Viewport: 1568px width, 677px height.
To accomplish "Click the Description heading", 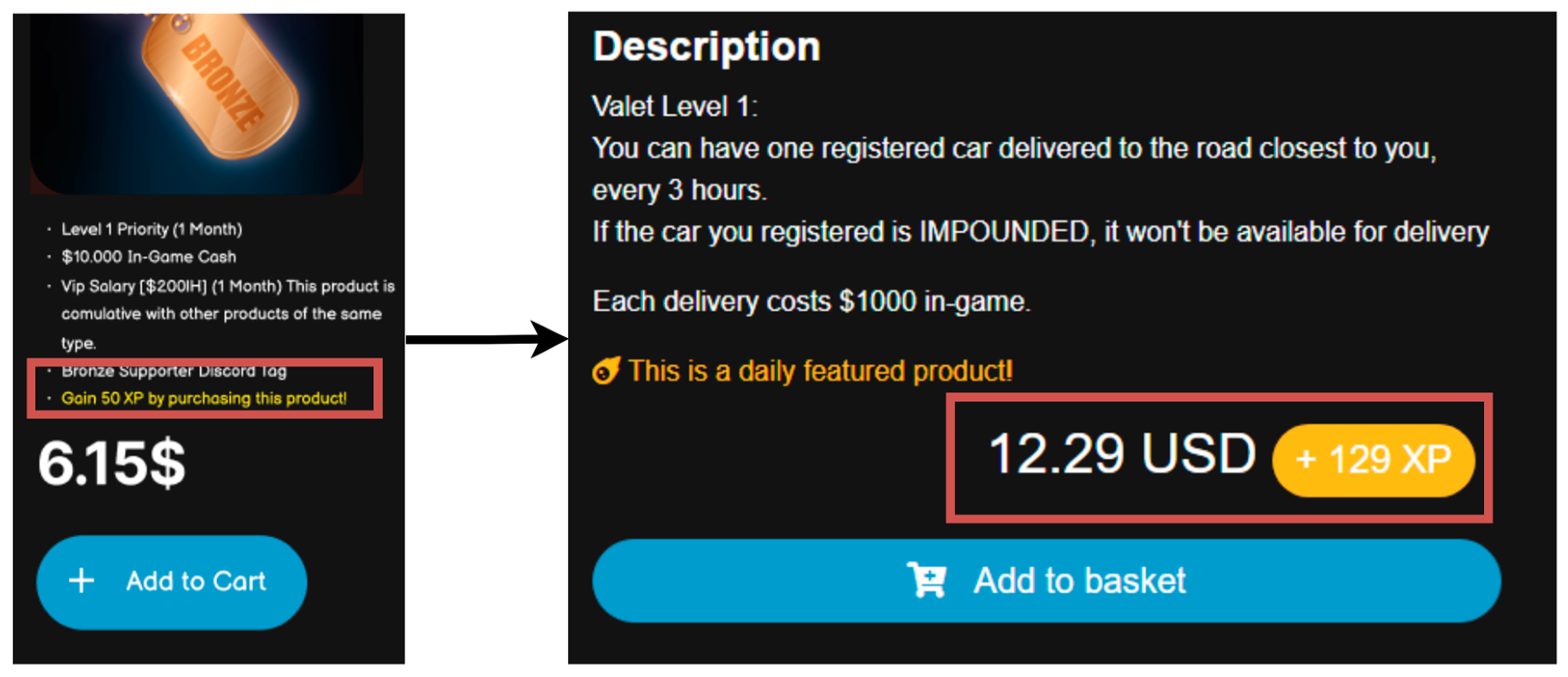I will [706, 46].
